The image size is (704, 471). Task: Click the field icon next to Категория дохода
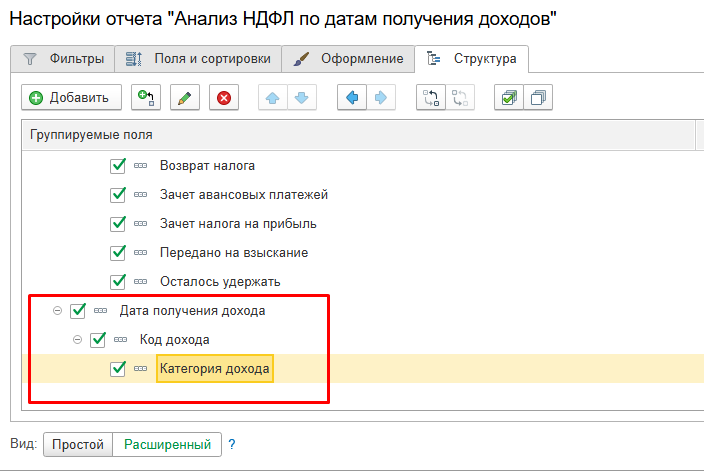click(x=141, y=369)
